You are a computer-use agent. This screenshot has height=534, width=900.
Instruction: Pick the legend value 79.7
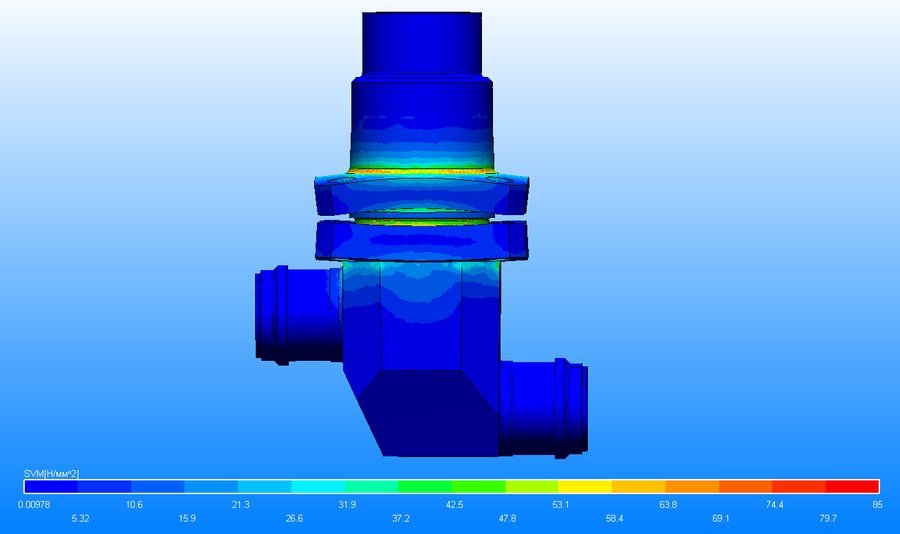tap(828, 518)
